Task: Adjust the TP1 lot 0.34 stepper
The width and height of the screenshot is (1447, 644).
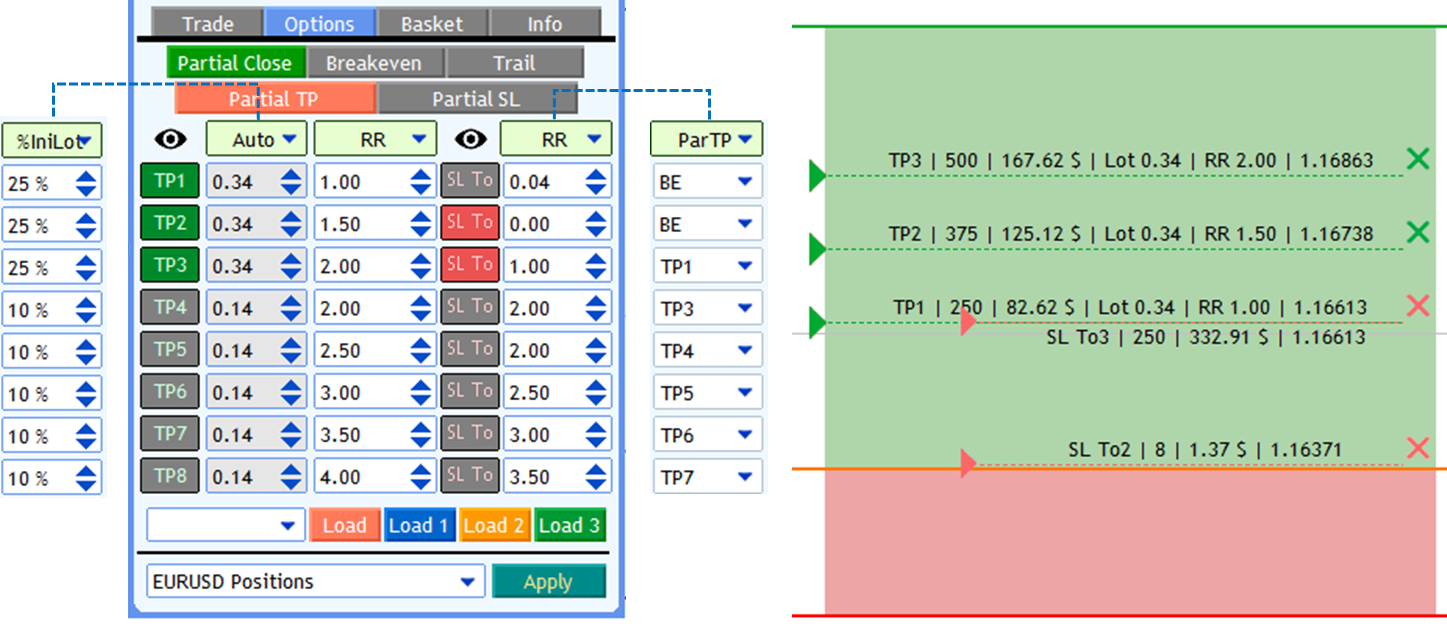Action: (x=292, y=182)
